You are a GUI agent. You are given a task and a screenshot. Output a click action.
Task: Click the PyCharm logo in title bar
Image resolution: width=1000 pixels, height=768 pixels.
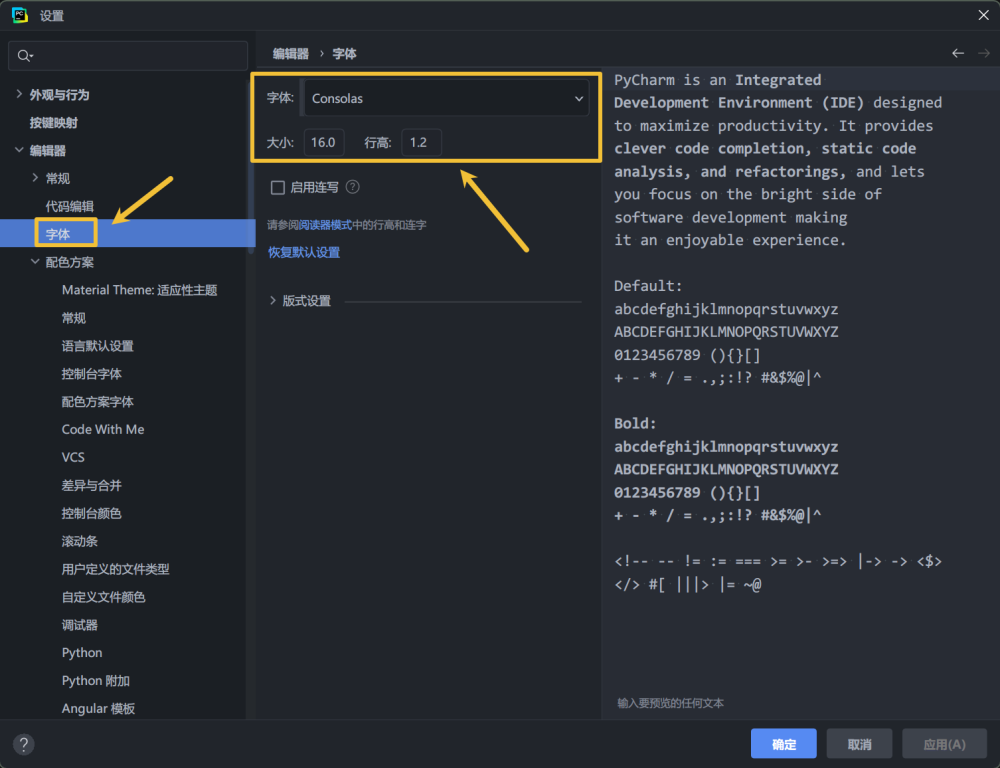coord(19,15)
